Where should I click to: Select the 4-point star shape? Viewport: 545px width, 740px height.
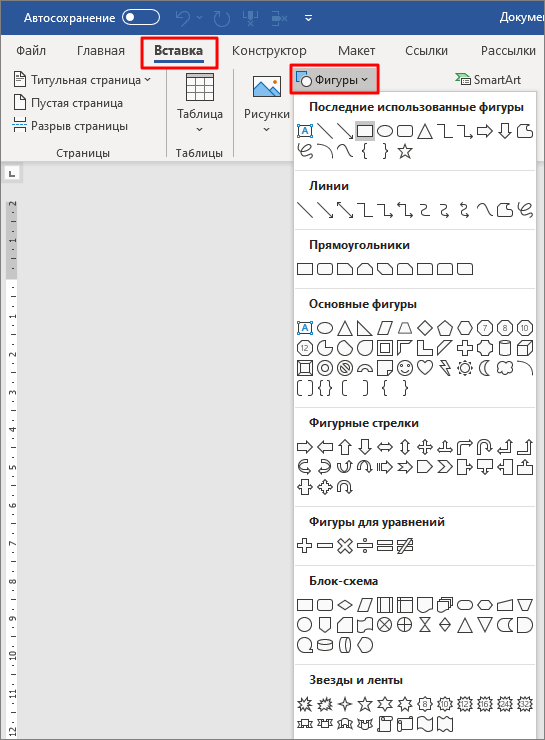[345, 704]
